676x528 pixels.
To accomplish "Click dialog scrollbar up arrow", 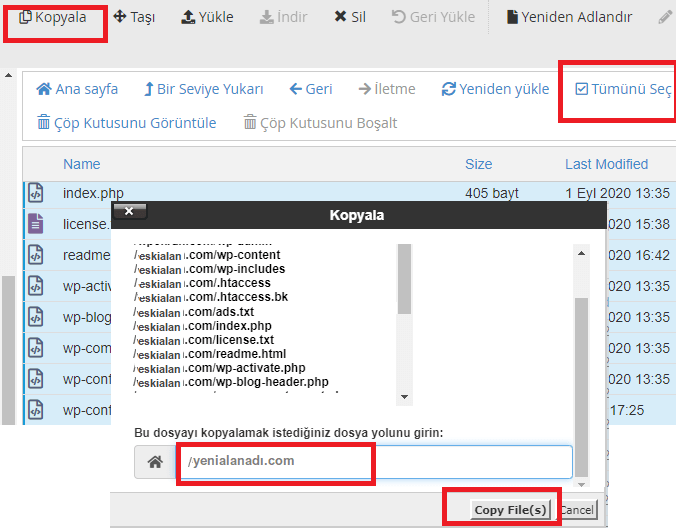I will pyautogui.click(x=582, y=253).
